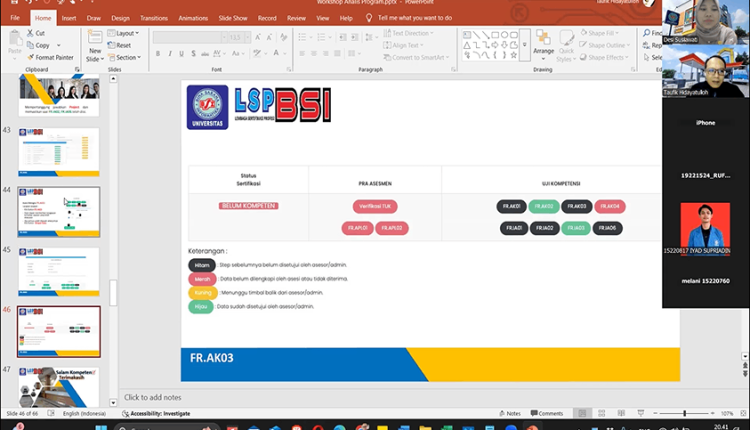Open the Arrange menu
This screenshot has width=750, height=430.
pyautogui.click(x=543, y=45)
